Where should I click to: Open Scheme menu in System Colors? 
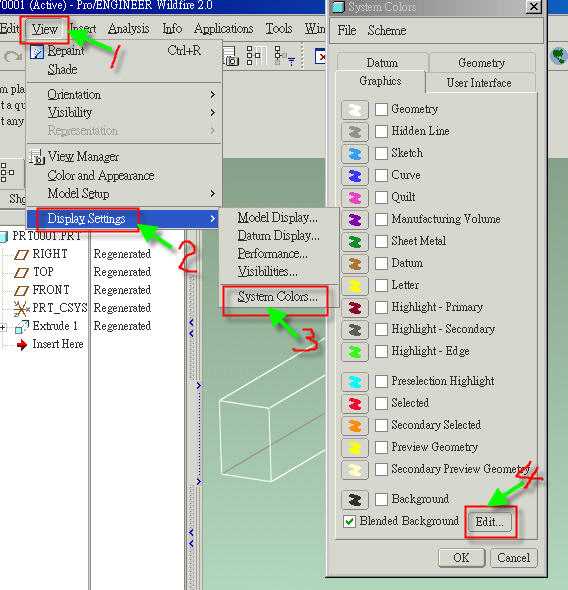(387, 30)
